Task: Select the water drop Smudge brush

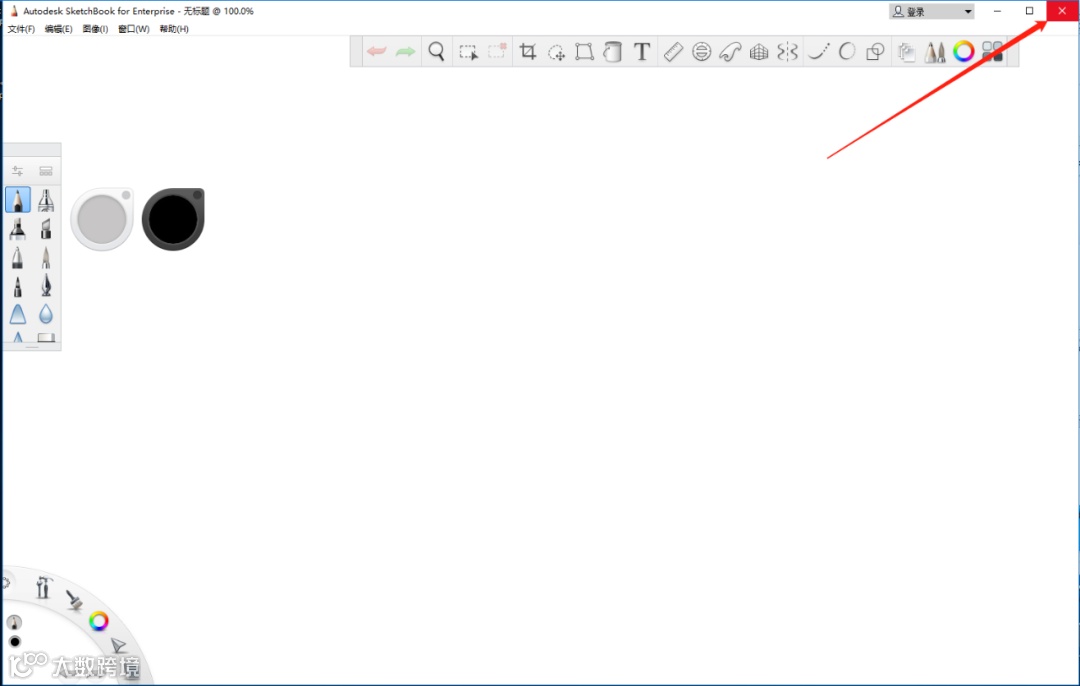Action: [46, 314]
